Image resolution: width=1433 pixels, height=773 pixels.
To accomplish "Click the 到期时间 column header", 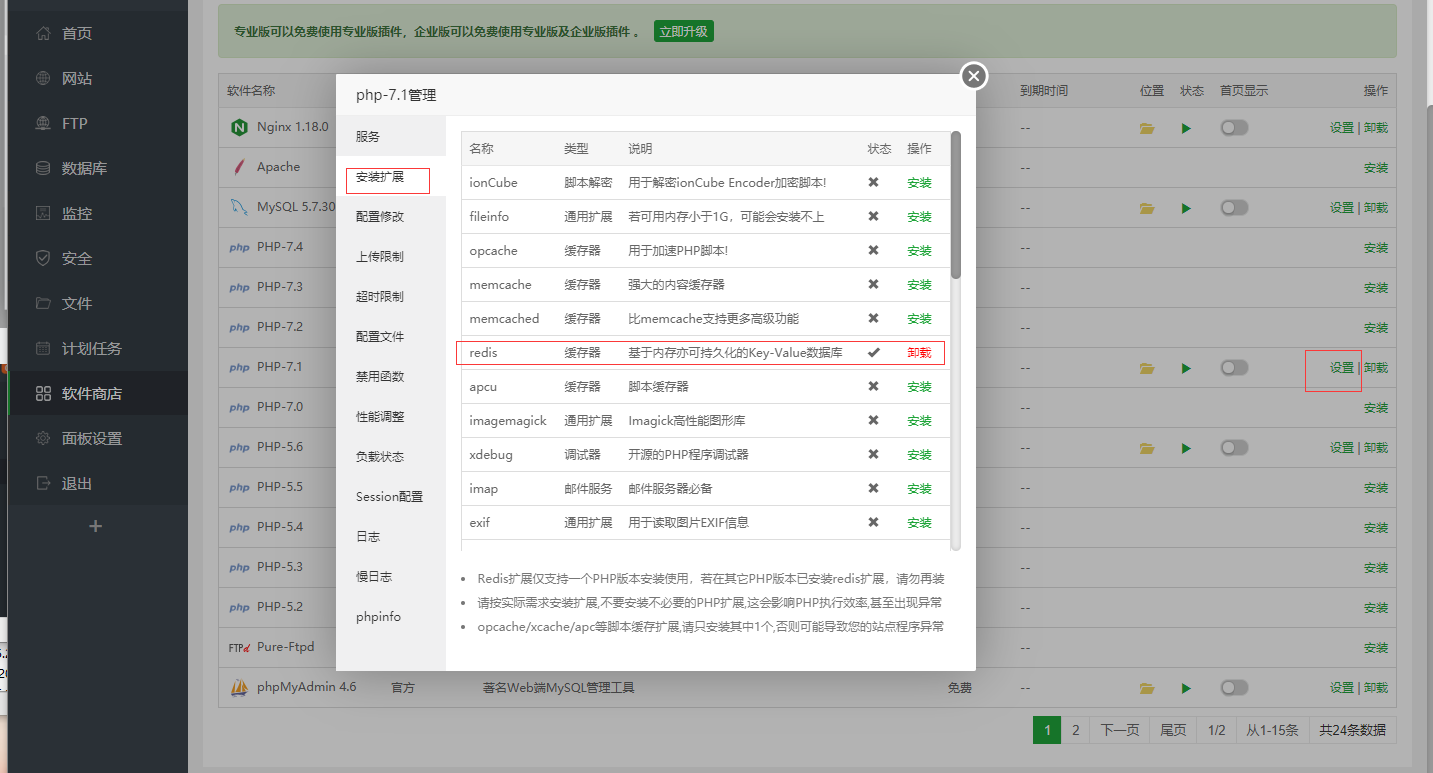I will (x=1044, y=91).
